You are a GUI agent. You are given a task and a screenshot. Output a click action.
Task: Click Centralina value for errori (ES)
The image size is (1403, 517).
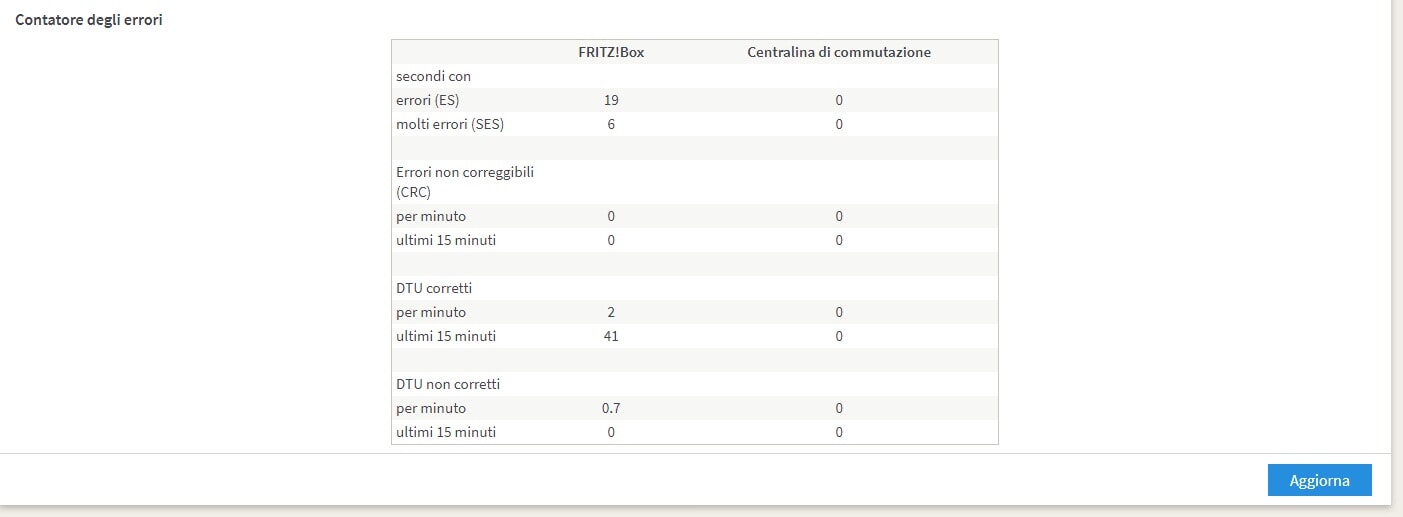click(x=839, y=100)
